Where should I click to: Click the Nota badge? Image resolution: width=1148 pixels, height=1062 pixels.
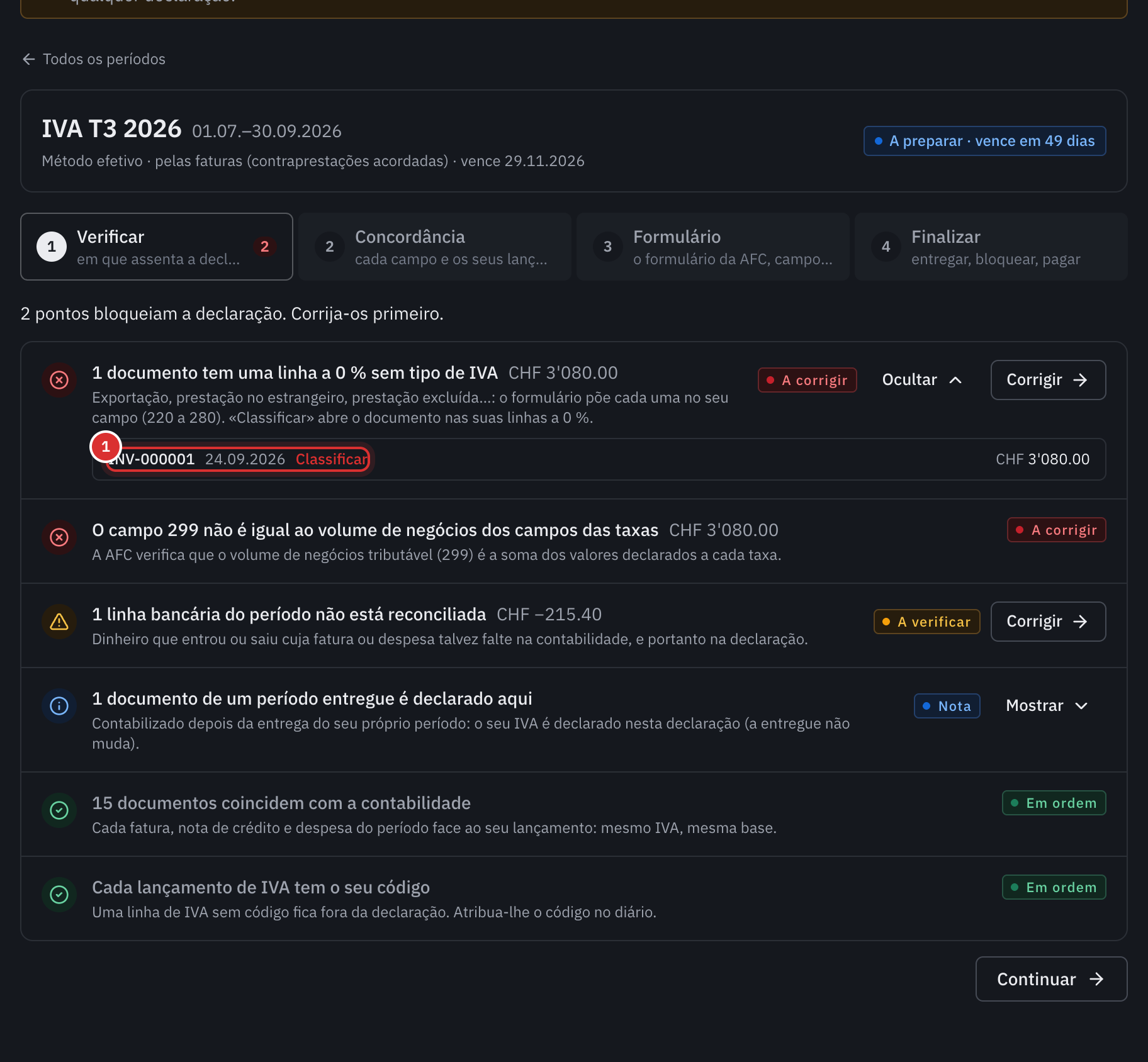click(947, 706)
